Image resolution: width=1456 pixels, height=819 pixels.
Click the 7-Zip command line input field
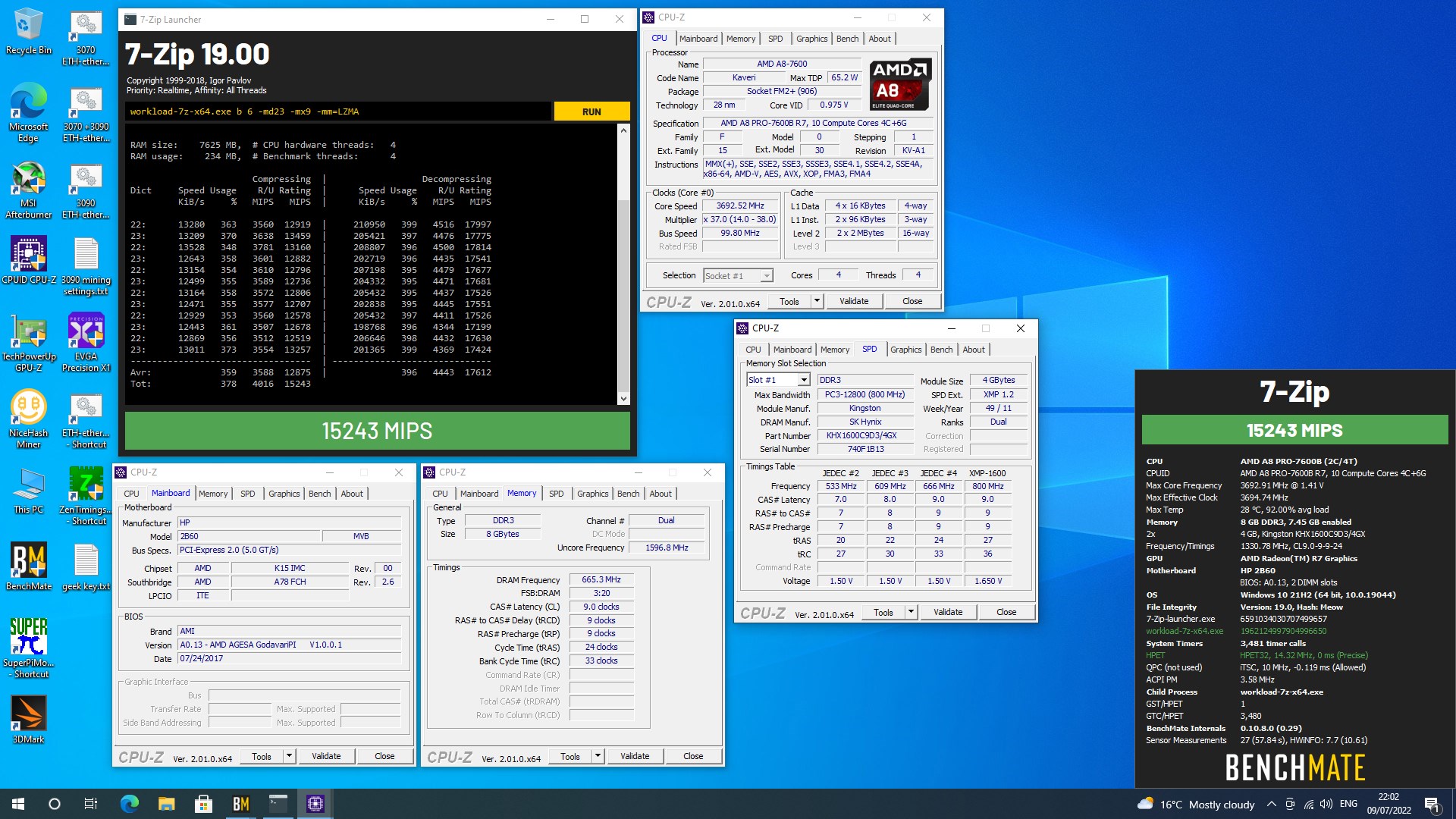pyautogui.click(x=338, y=111)
